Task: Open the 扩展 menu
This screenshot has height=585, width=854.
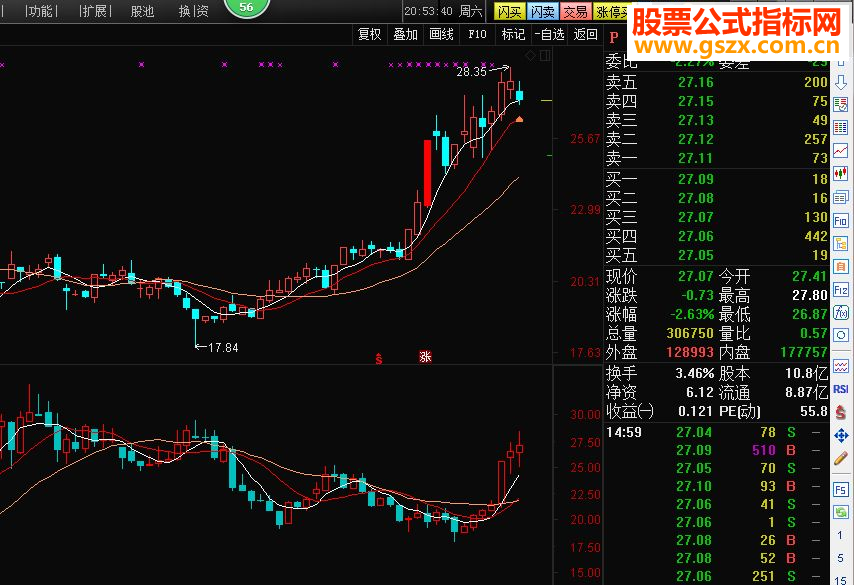Action: [95, 11]
